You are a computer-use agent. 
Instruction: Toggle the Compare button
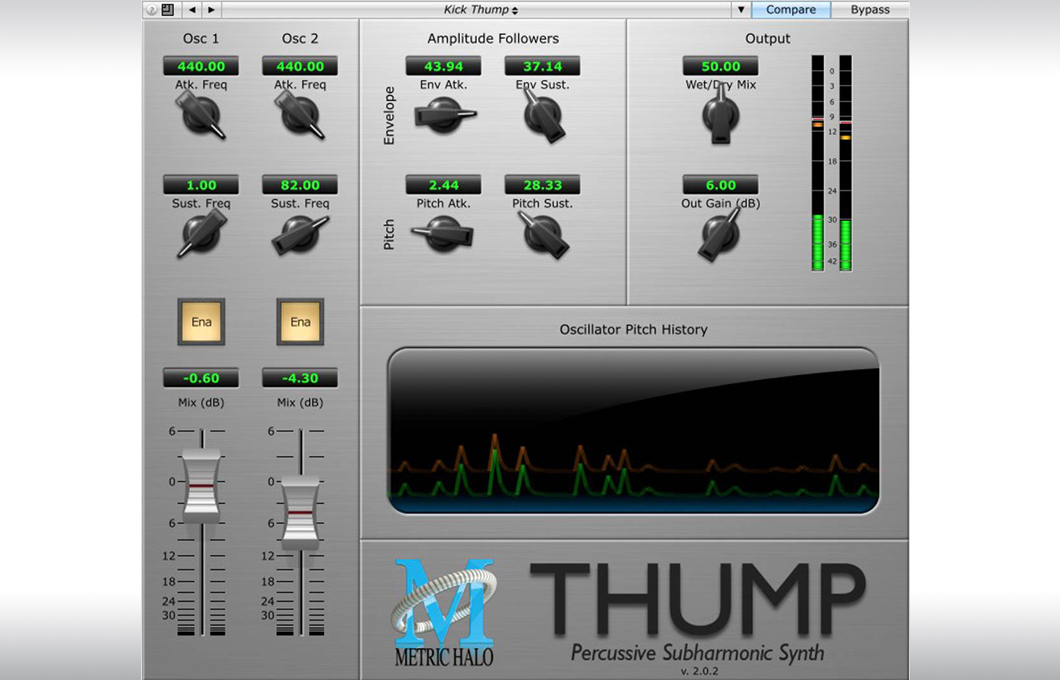[790, 9]
